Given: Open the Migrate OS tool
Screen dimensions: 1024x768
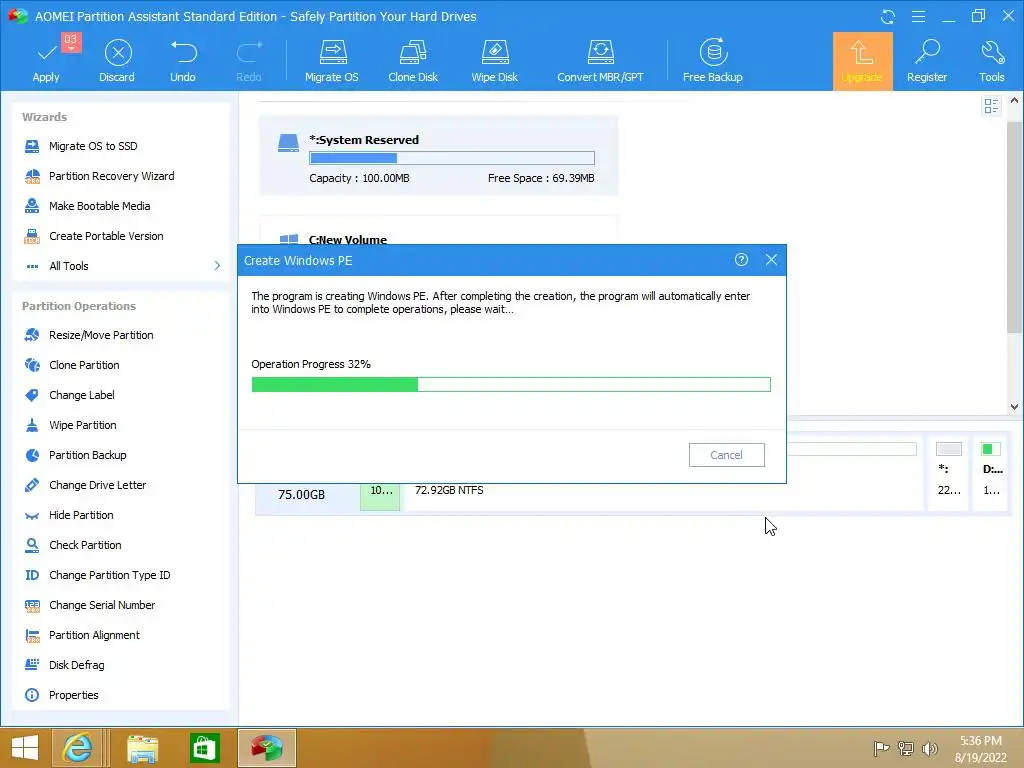Looking at the screenshot, I should [332, 61].
